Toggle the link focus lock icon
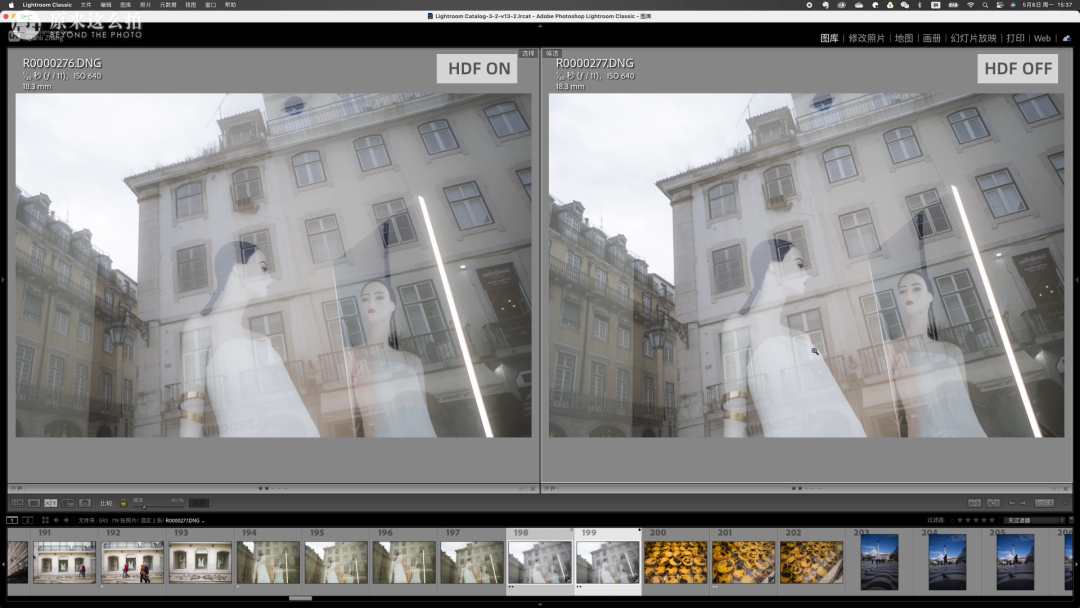 pyautogui.click(x=123, y=503)
